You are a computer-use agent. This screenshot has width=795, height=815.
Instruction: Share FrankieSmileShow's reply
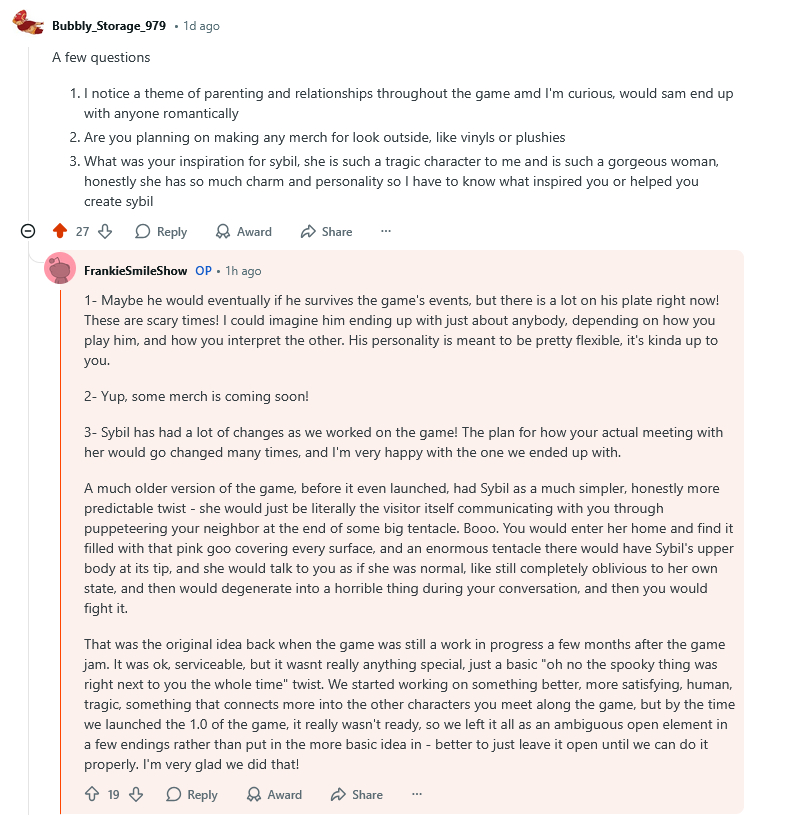(x=357, y=794)
